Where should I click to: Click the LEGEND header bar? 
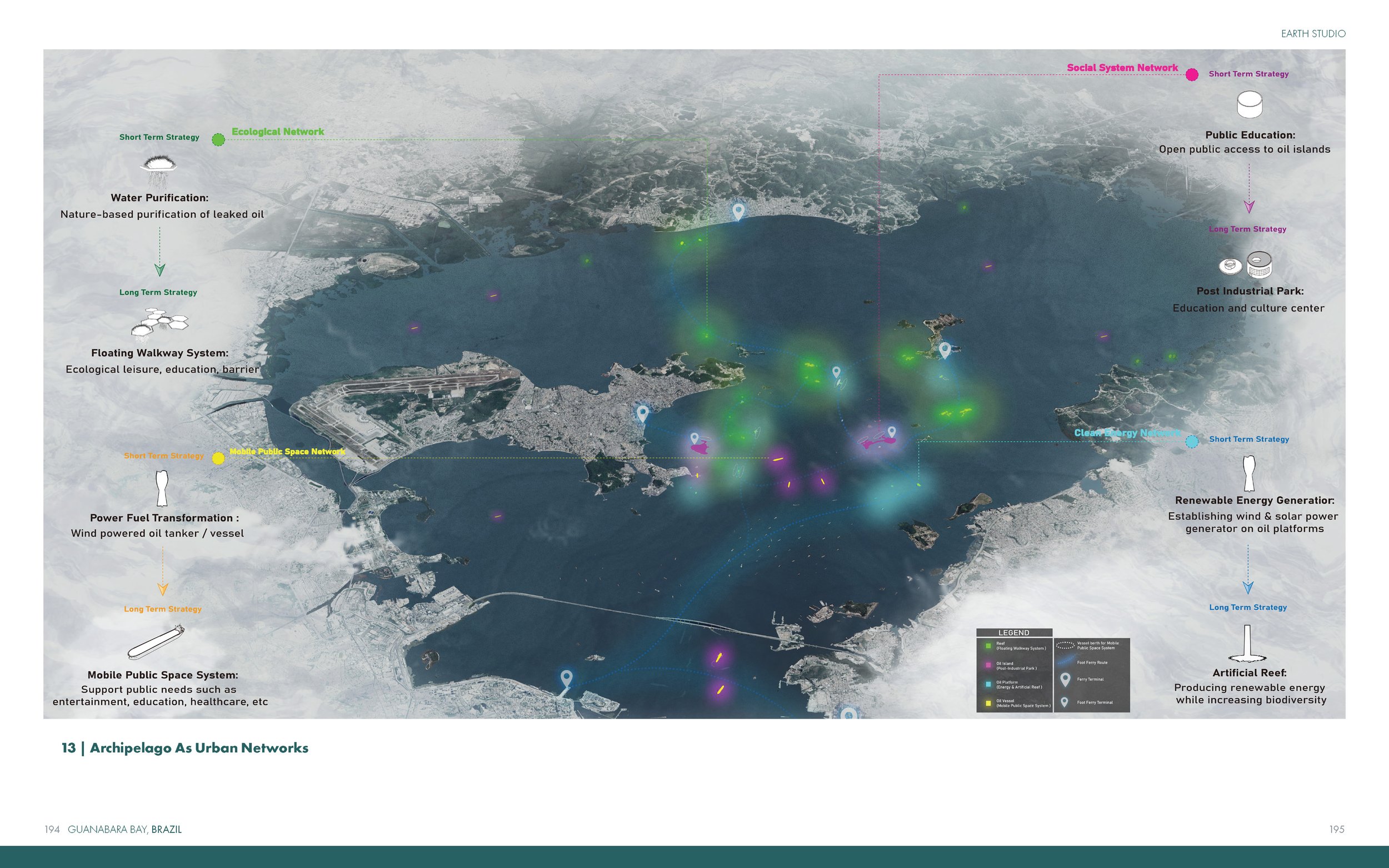pos(1013,633)
